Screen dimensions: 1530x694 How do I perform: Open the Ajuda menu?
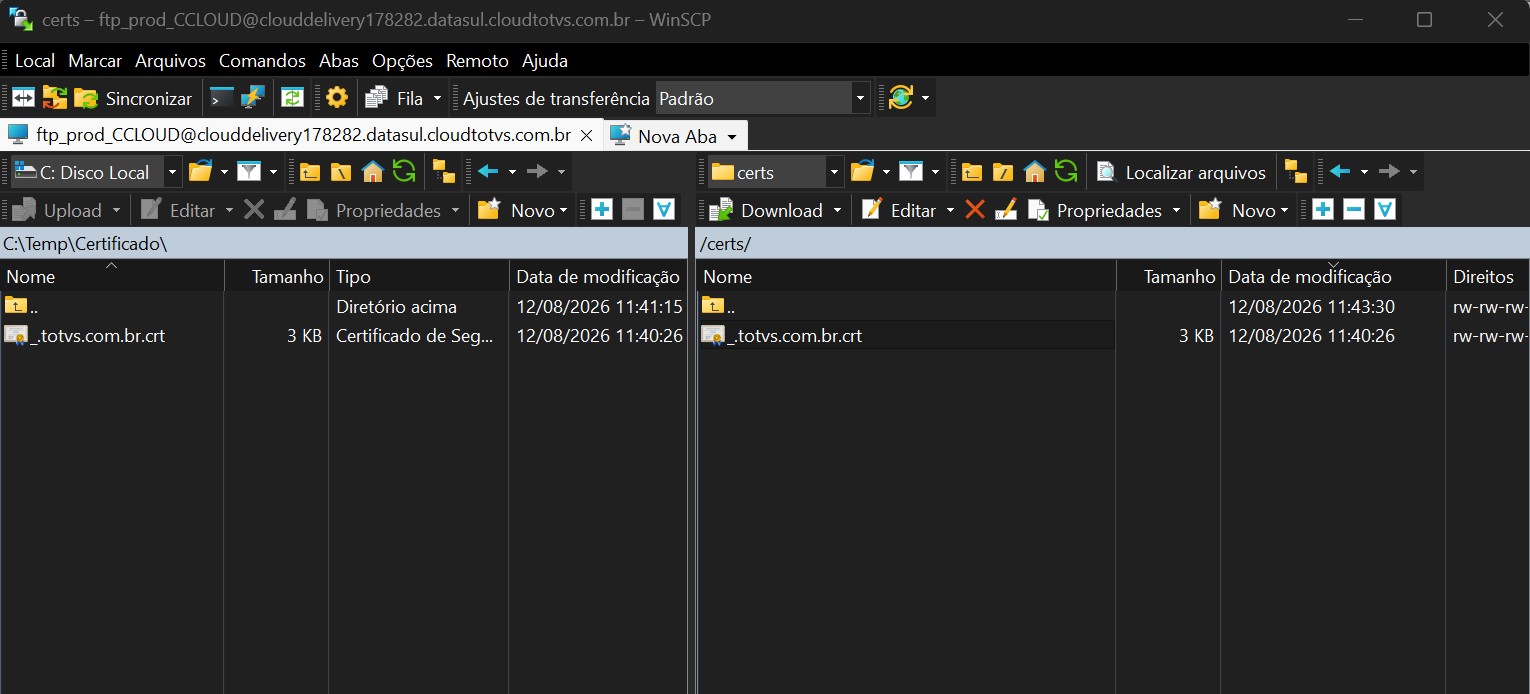coord(545,61)
